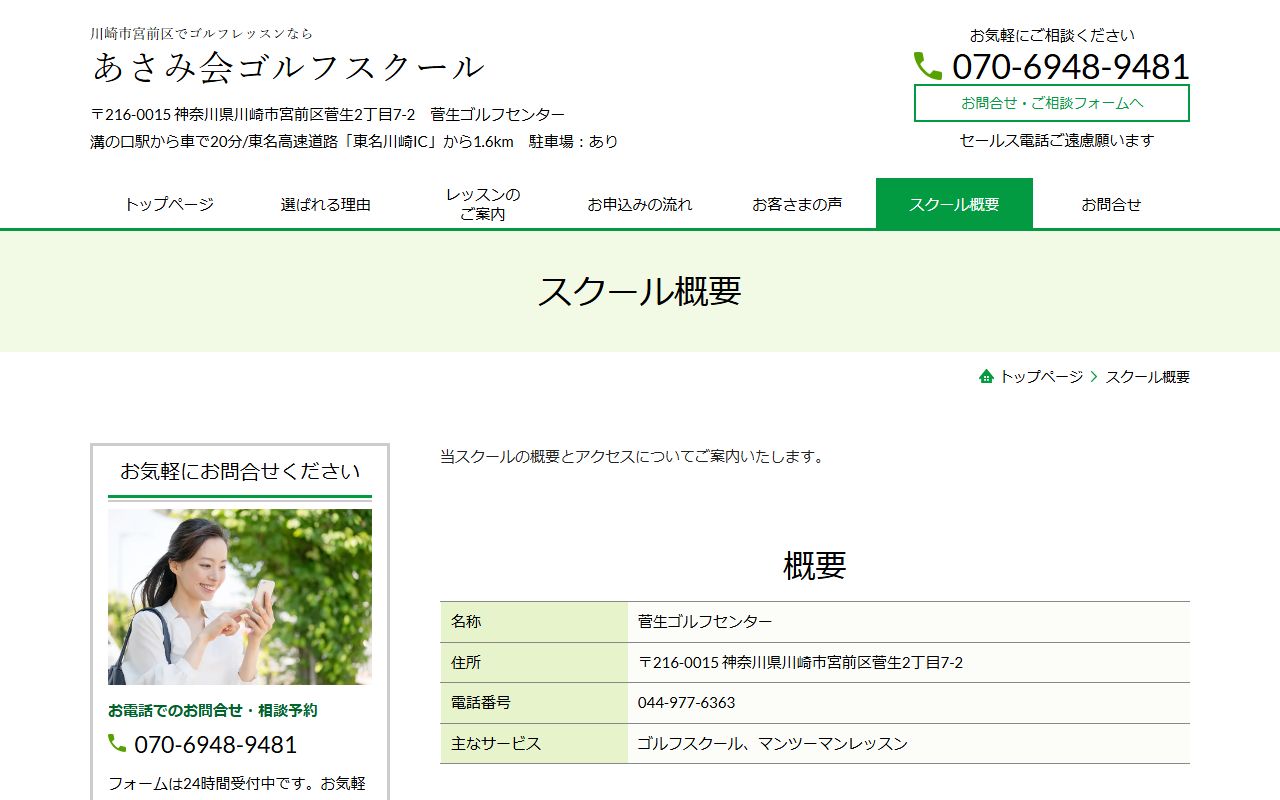Click the 電話番号 table header cell
Viewport: 1280px width, 800px height.
534,703
